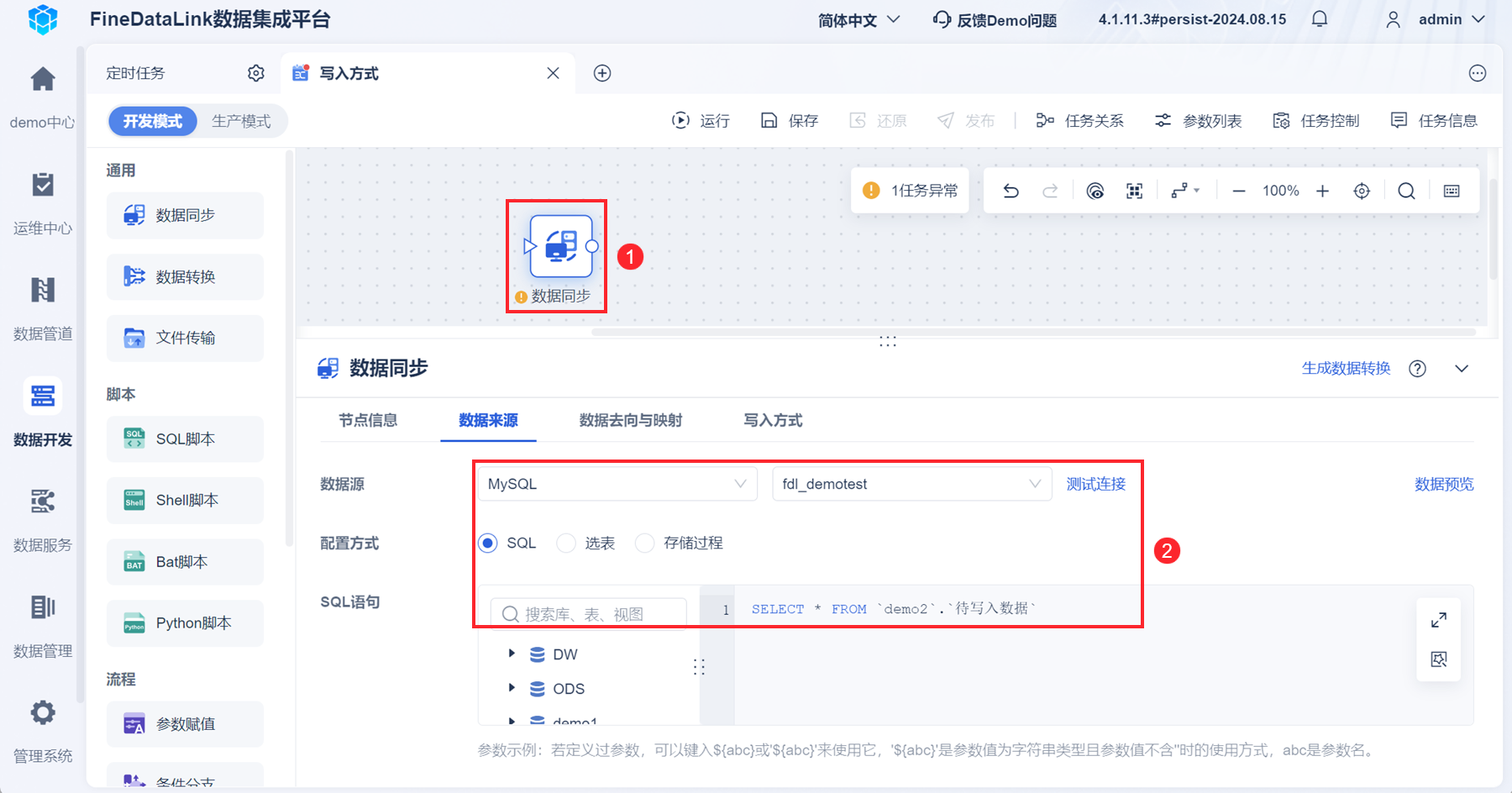Viewport: 1512px width, 793px height.
Task: Expand the DW database tree node
Action: click(512, 654)
